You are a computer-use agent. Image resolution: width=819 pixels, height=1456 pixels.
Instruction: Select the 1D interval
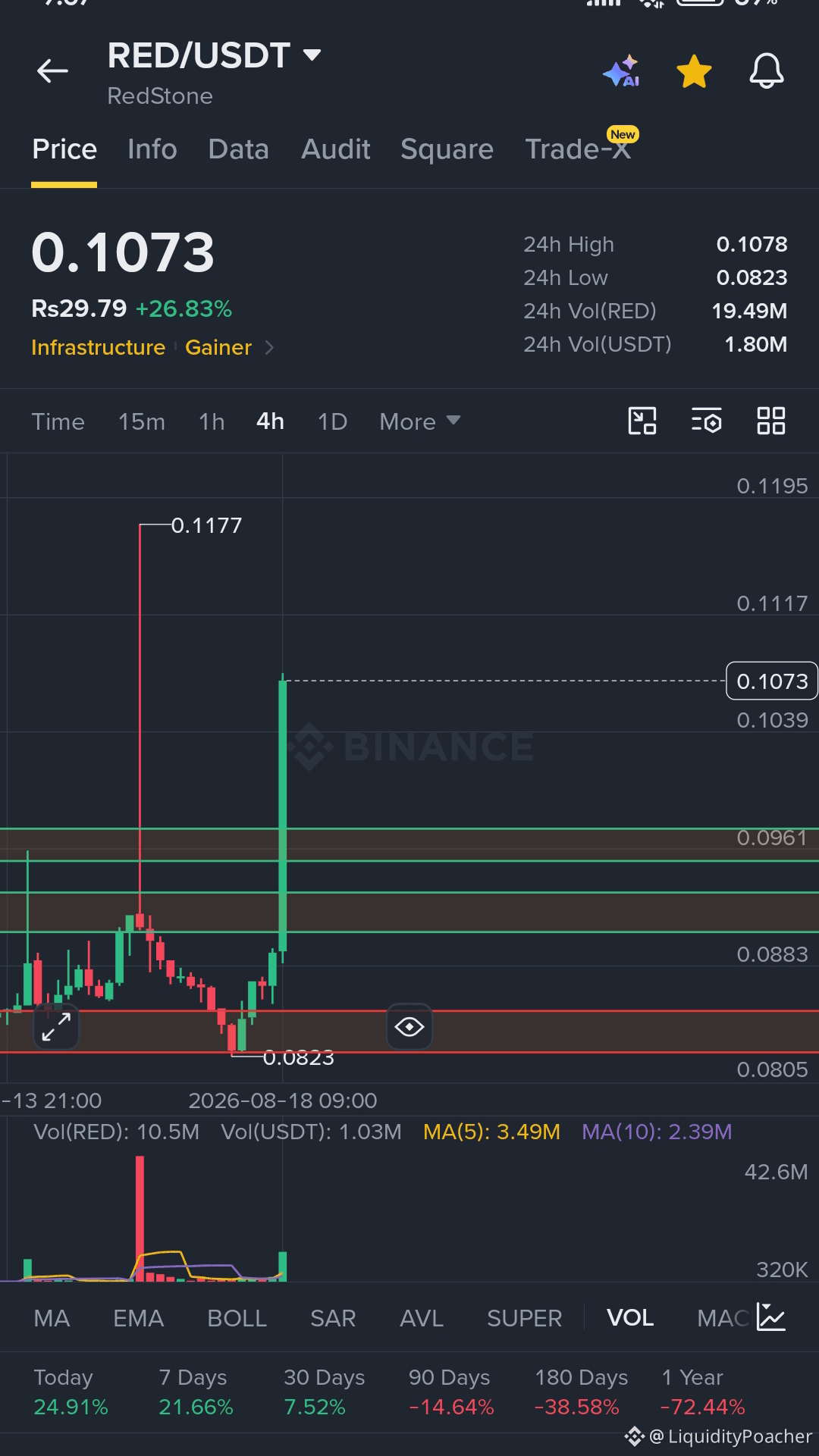pos(332,421)
